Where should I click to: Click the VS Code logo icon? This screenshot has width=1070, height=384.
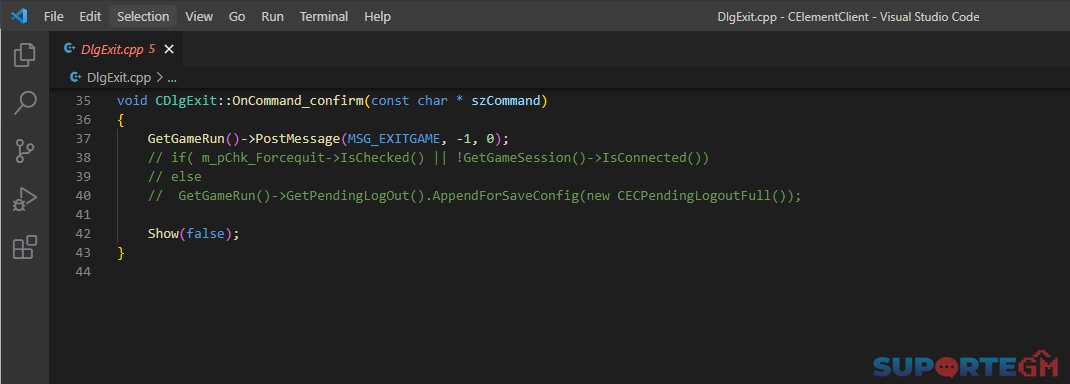click(18, 16)
